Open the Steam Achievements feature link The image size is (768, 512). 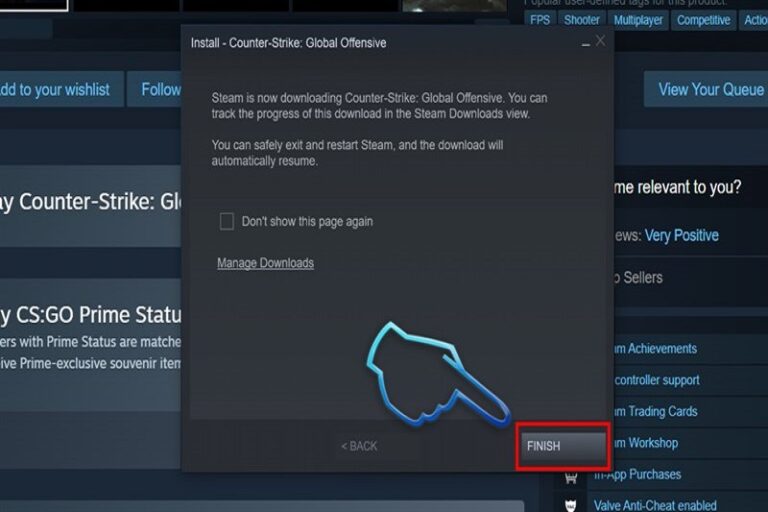point(655,349)
